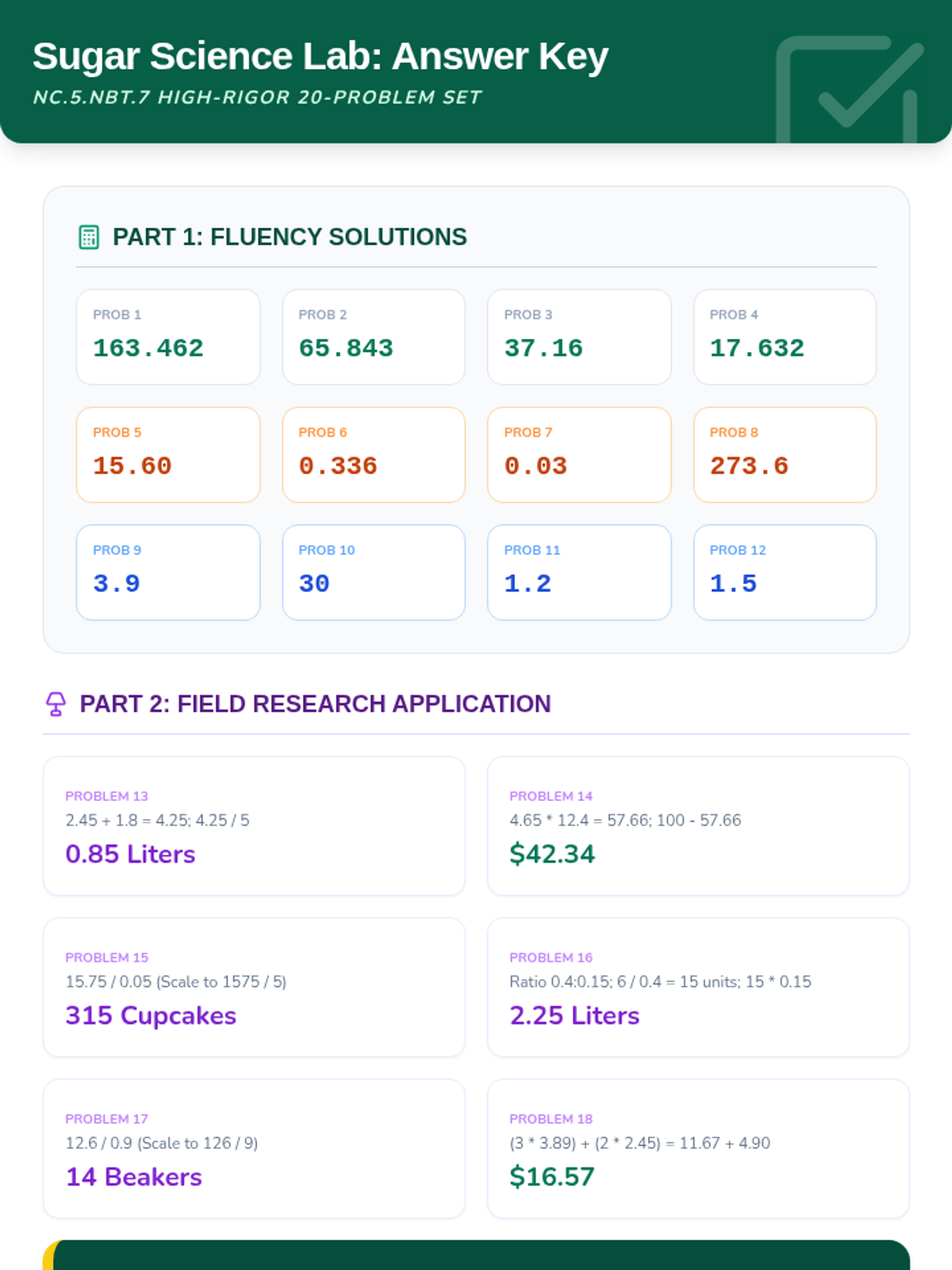Screen dimensions: 952x1270
Task: Click Problem 16 answer 2.25 Liters
Action: click(x=574, y=1016)
